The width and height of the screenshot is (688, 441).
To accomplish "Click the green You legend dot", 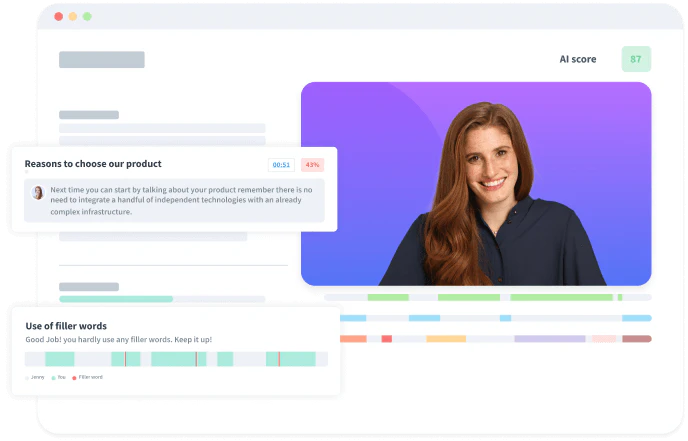I will point(54,377).
